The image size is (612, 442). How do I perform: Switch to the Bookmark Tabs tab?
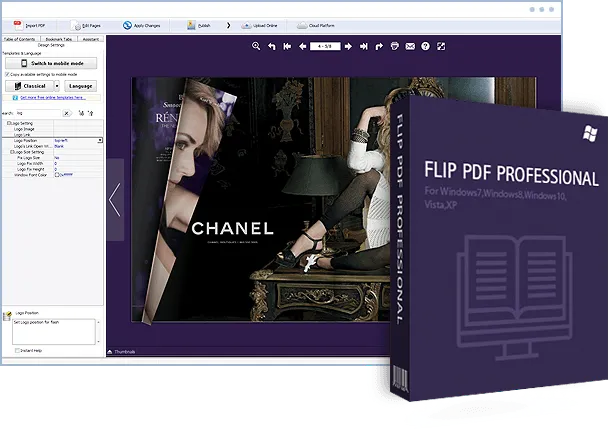[x=59, y=39]
